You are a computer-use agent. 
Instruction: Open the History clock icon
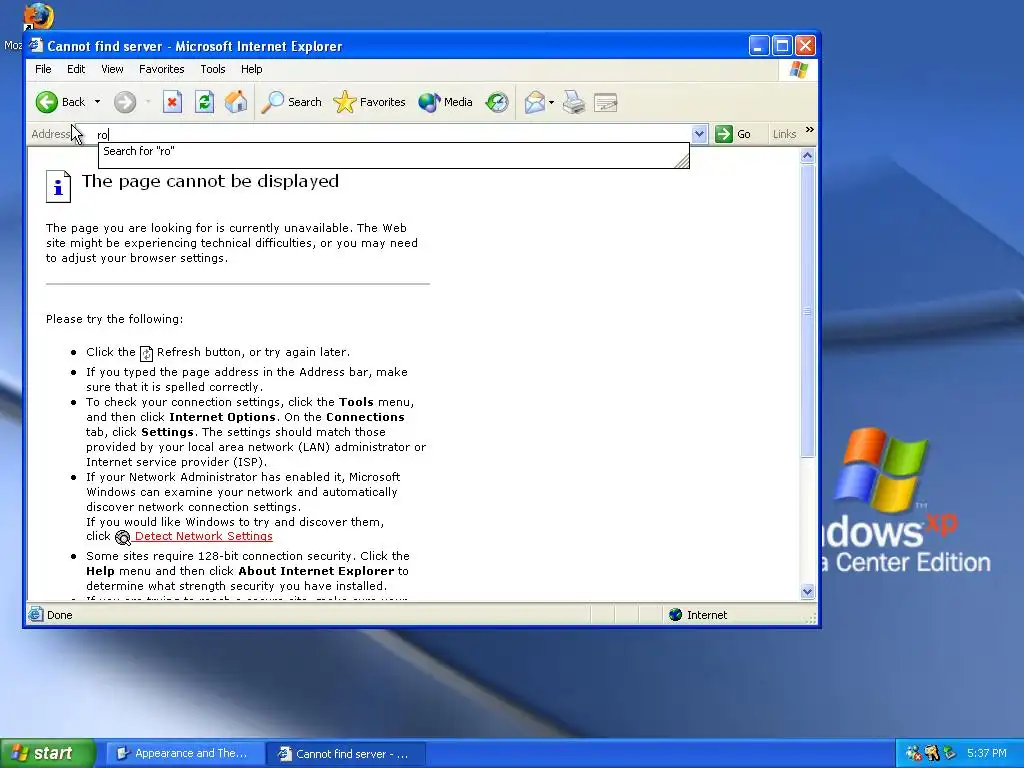(x=497, y=102)
